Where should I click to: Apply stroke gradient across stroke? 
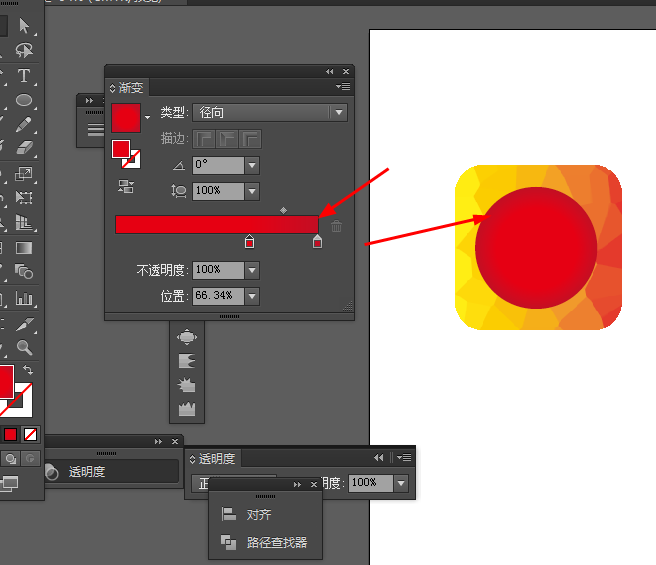[x=250, y=139]
